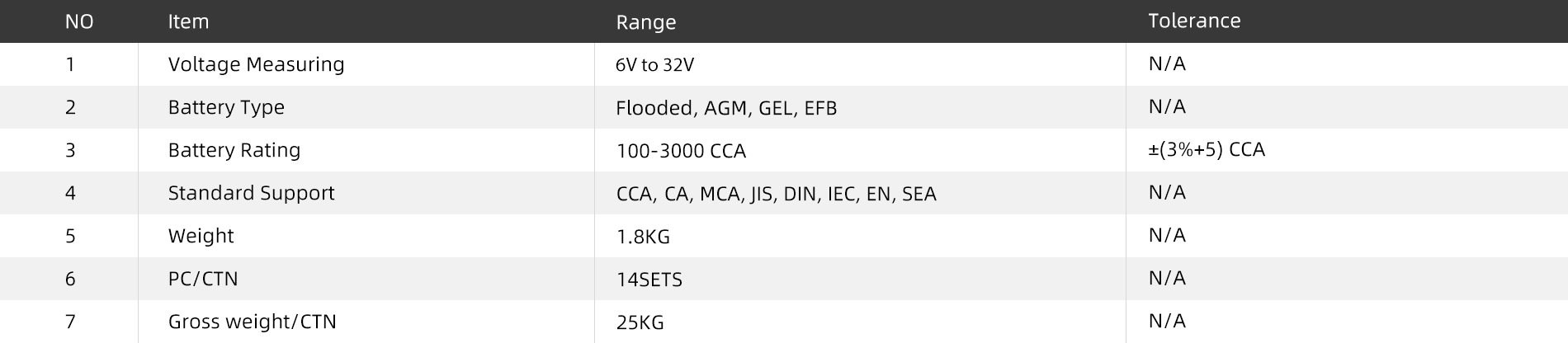Click Flooded, AGM, GEL, EFB cell
The width and height of the screenshot is (1568, 343).
(x=726, y=108)
